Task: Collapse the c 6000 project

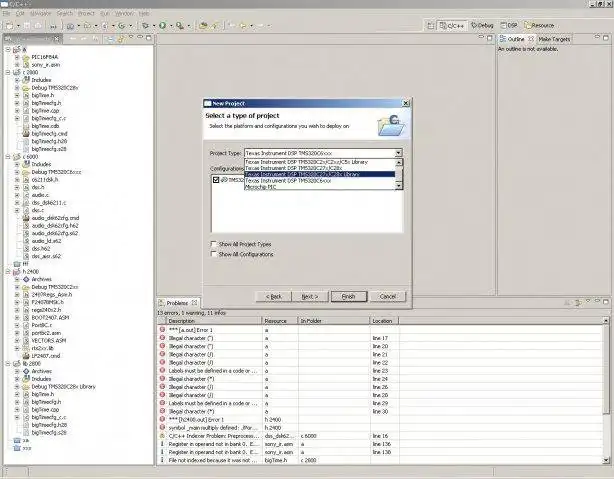Action: point(8,157)
